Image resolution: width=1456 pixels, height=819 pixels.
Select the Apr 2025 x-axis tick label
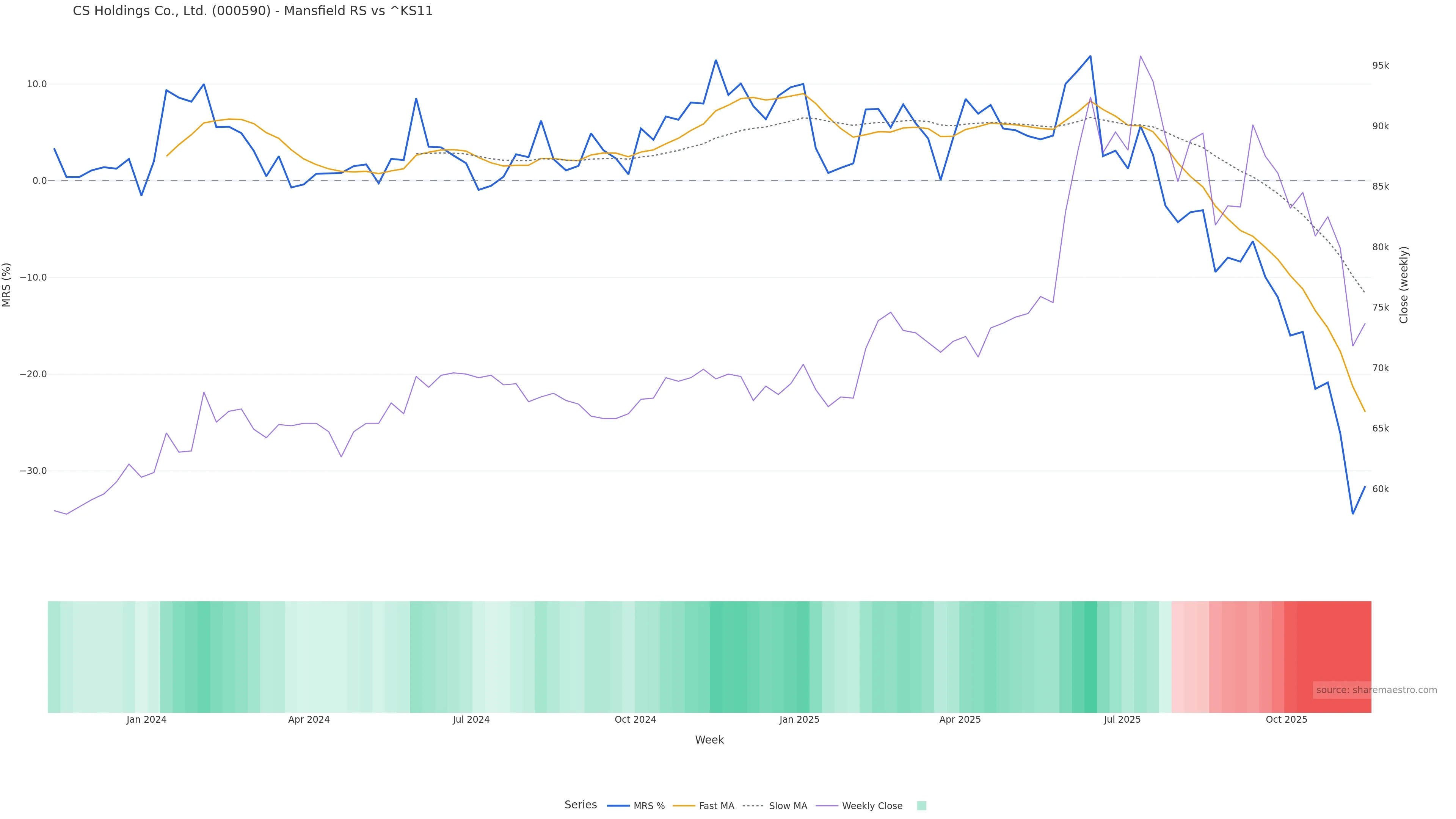tap(960, 720)
